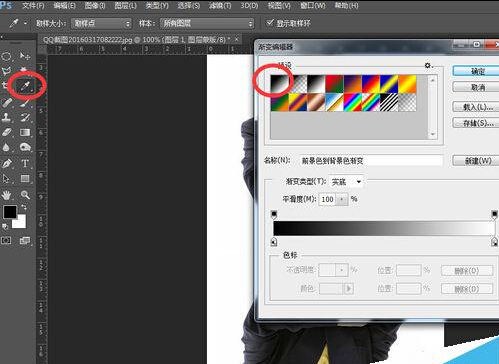Image resolution: width=499 pixels, height=364 pixels.
Task: Select the foreground-to-transparent gradient preset
Action: point(298,84)
